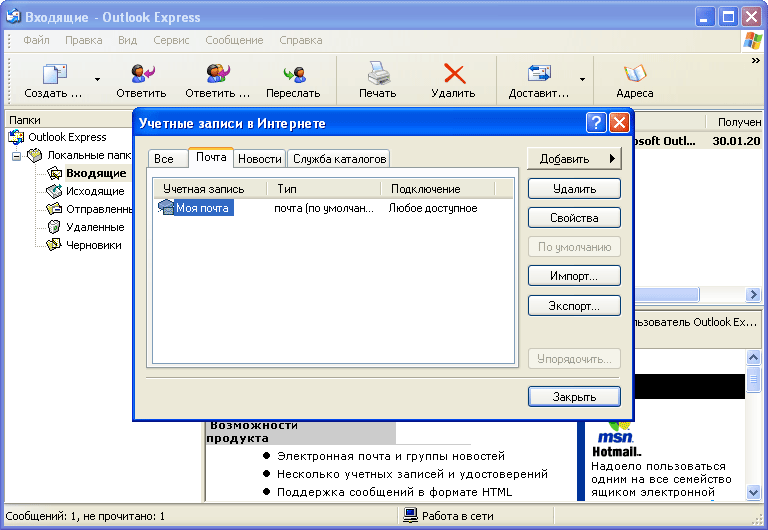The width and height of the screenshot is (768, 530).
Task: Select the Исходящие folder
Action: [95, 191]
